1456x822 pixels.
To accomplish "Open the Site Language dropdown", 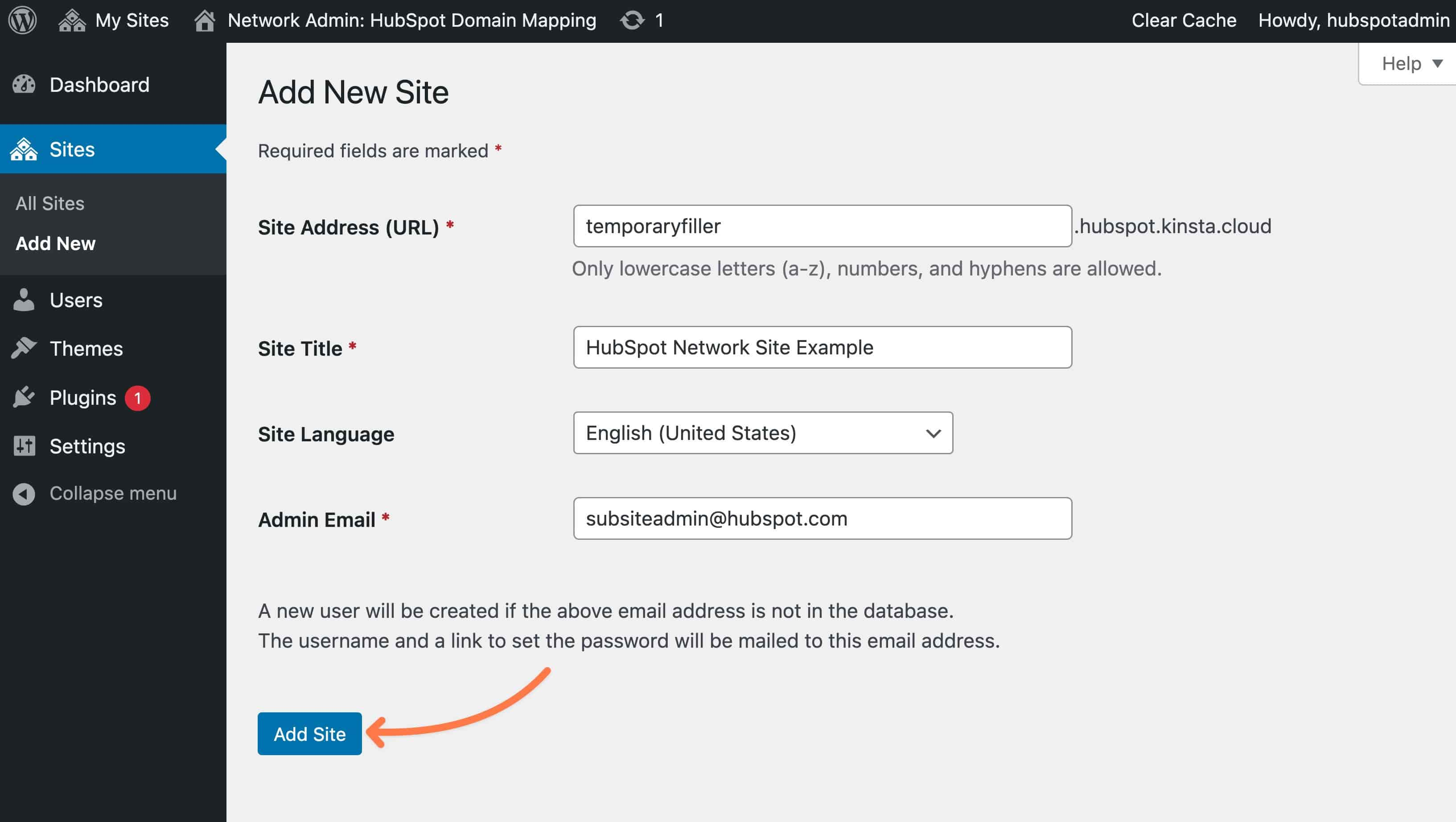I will (x=762, y=432).
